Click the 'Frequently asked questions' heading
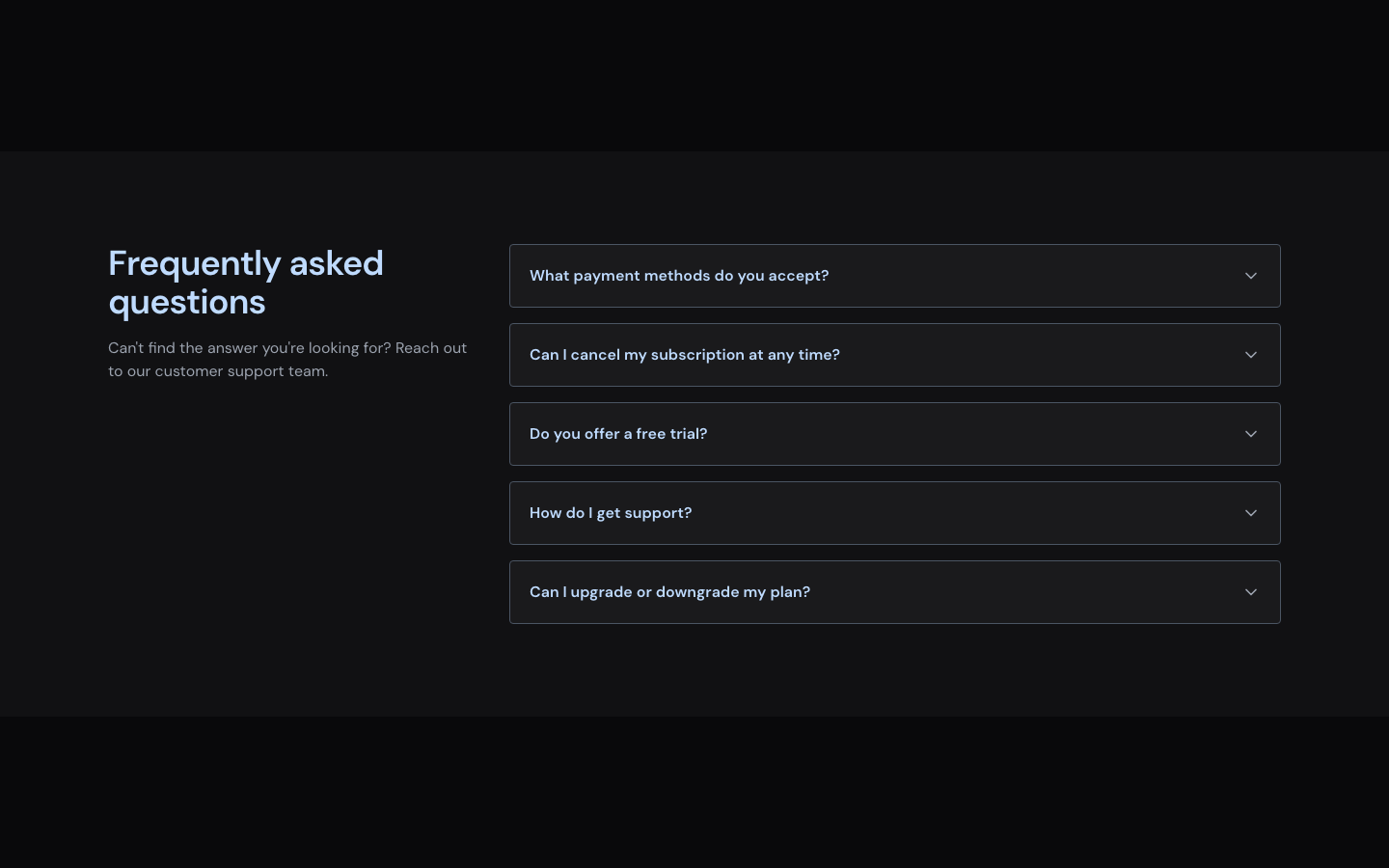Viewport: 1389px width, 868px height. click(246, 283)
